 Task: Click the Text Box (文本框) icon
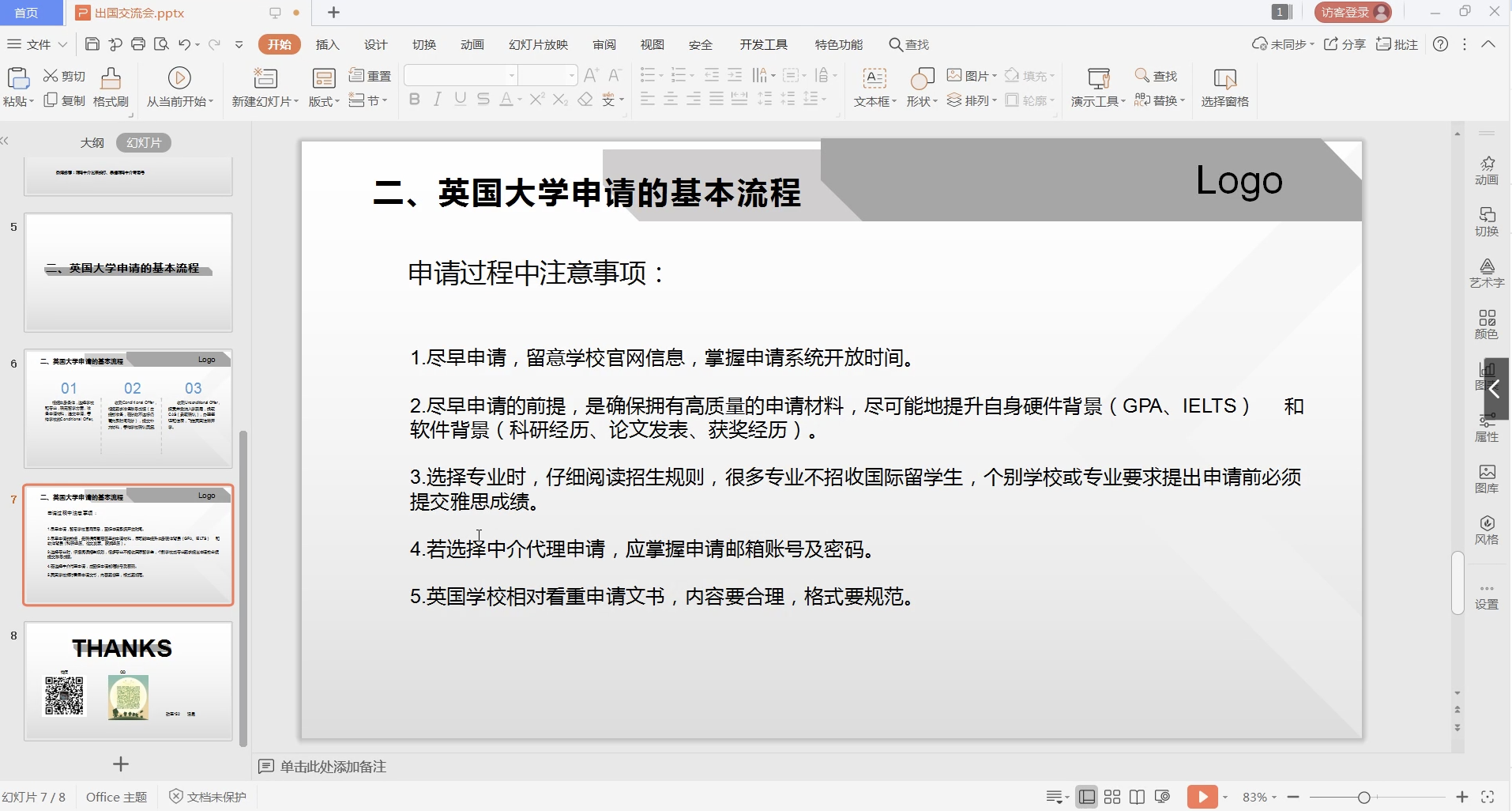coord(874,78)
